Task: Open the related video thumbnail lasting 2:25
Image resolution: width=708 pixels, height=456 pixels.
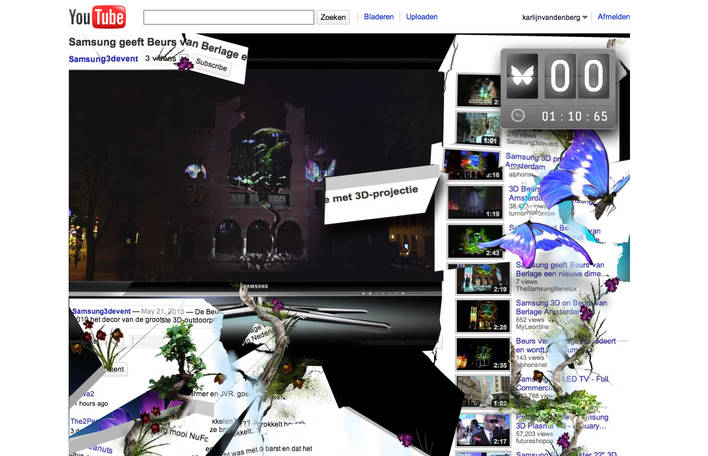Action: point(483,316)
